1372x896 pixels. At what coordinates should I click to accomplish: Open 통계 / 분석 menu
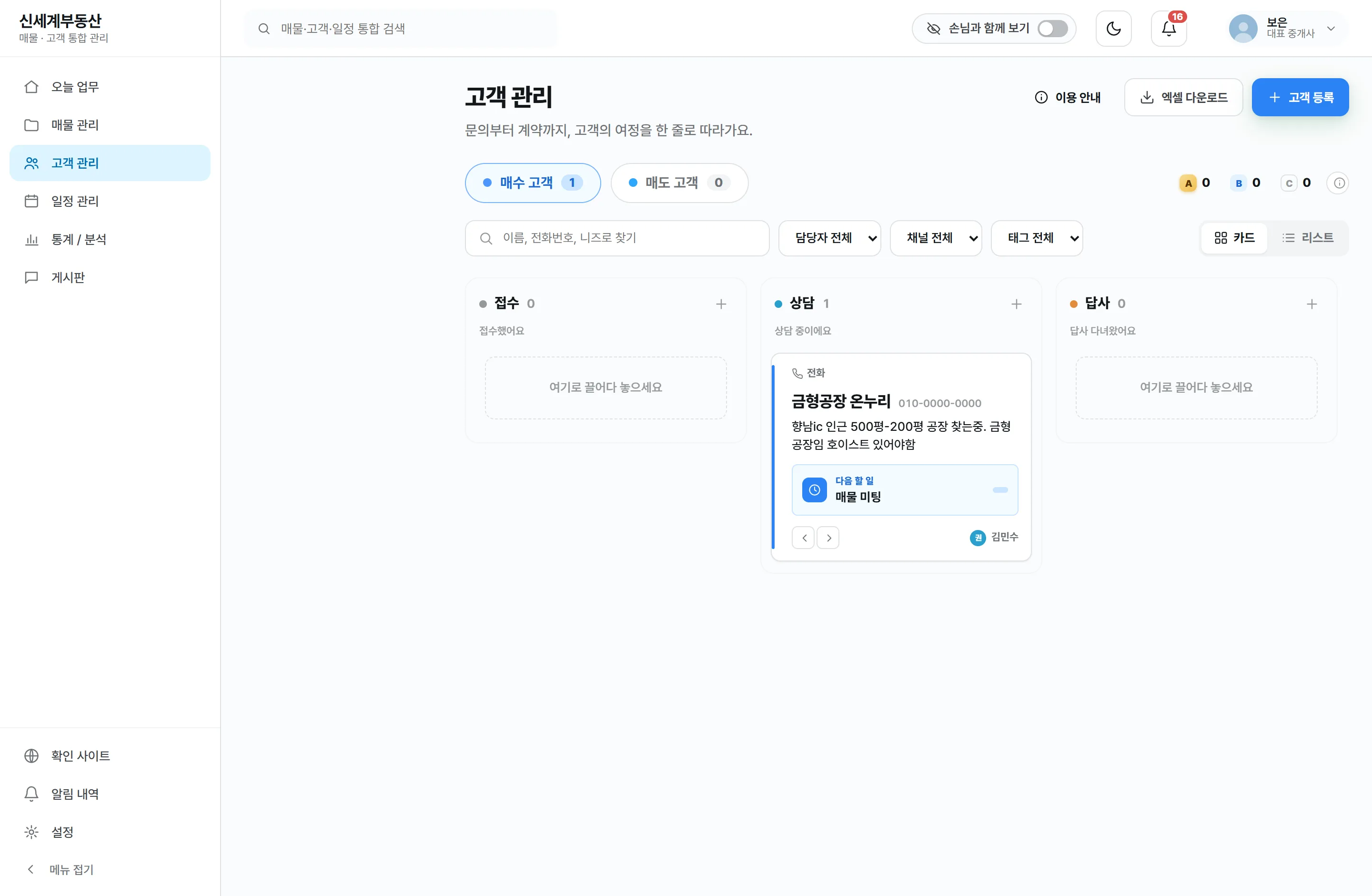[110, 239]
